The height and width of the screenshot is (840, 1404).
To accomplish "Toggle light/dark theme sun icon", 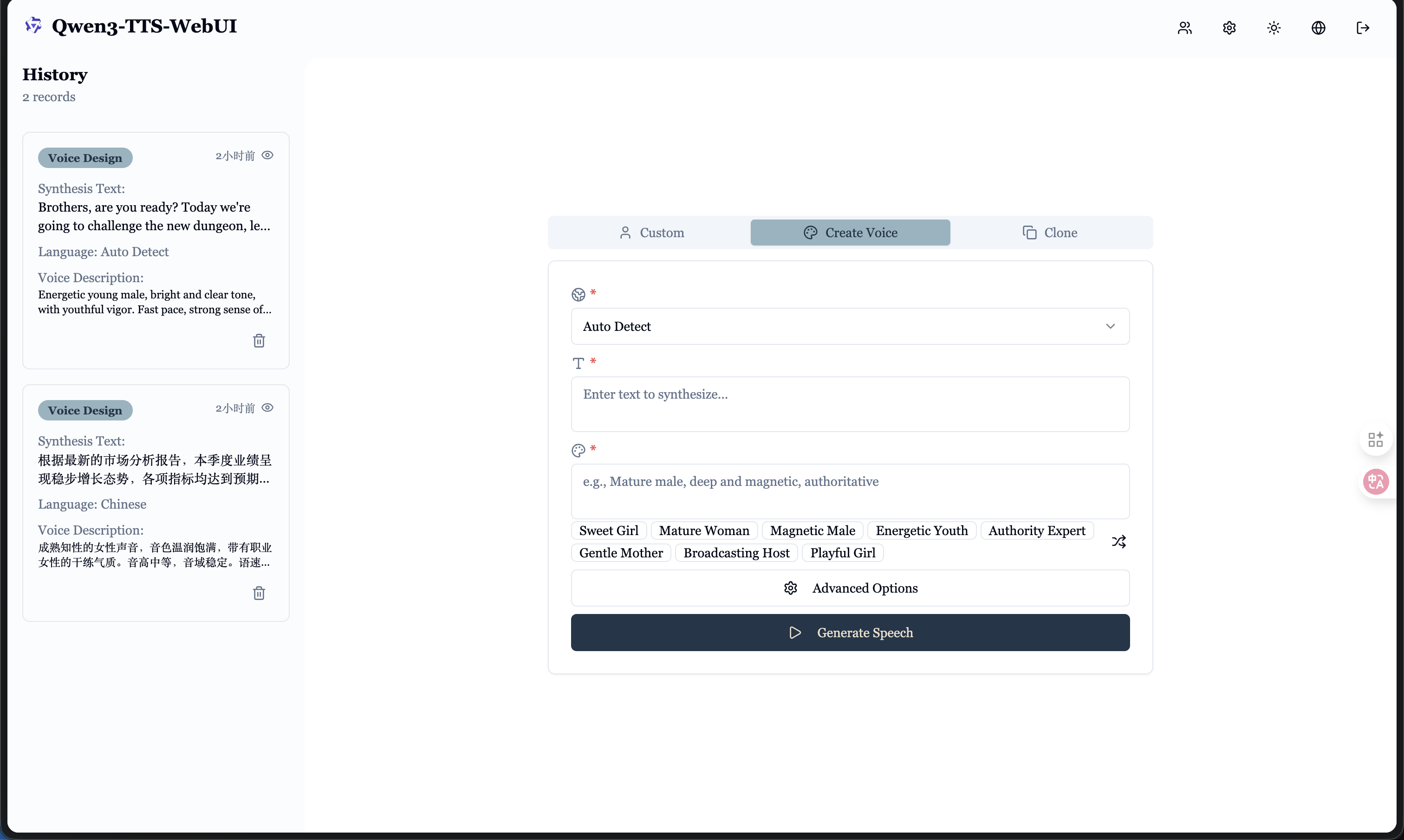I will 1274,28.
